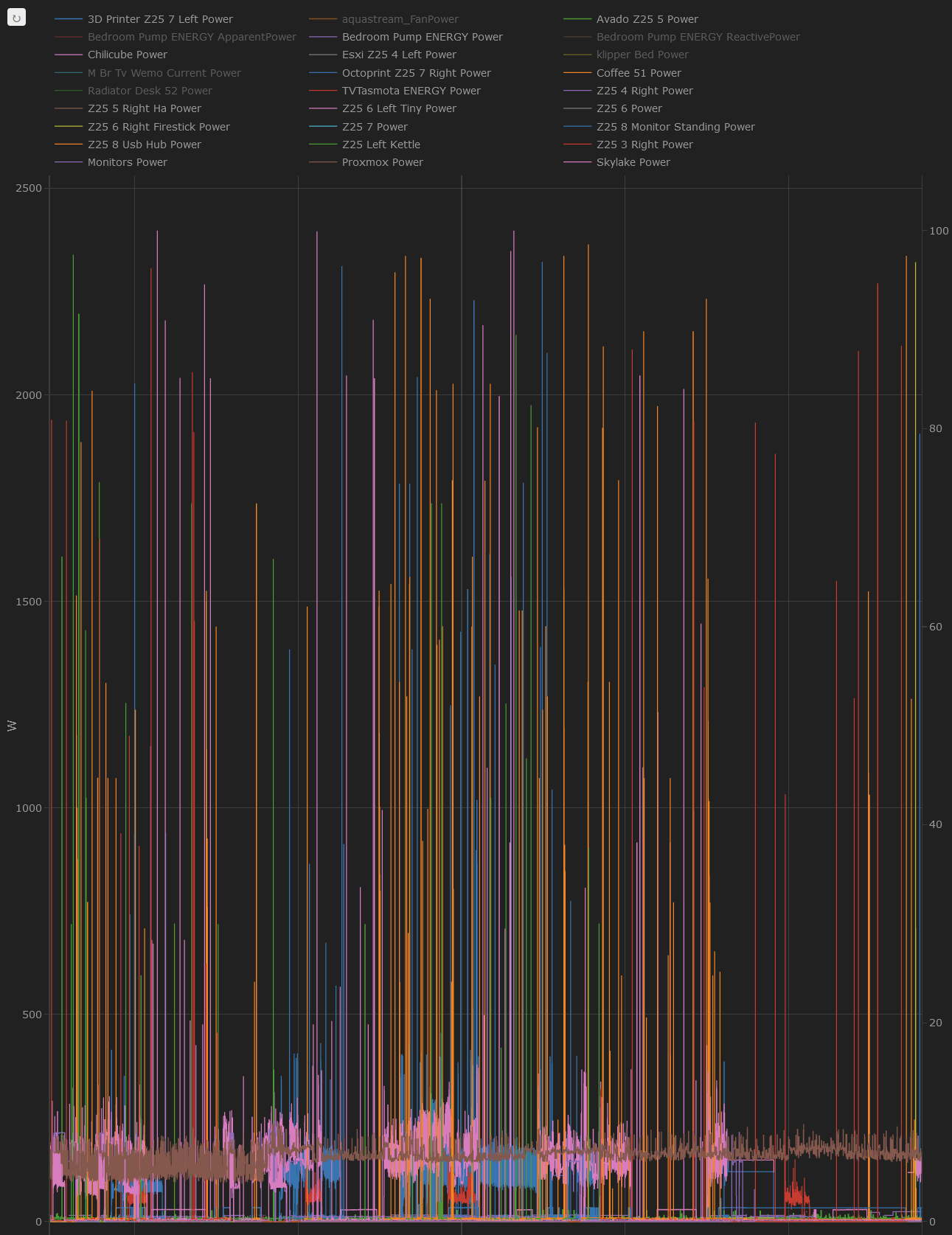Image resolution: width=952 pixels, height=1235 pixels.
Task: Show M Br Tv Wemo Current Power
Action: 164,73
